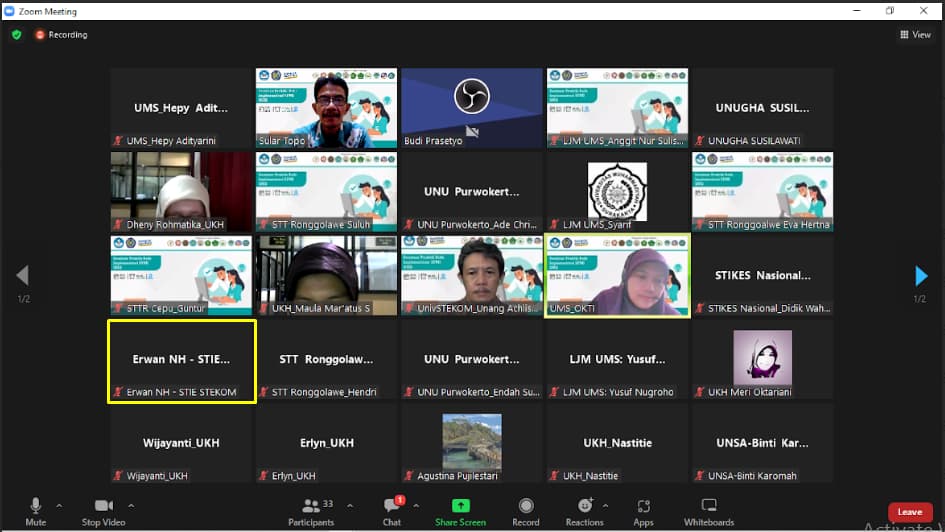Open the View layout menu
This screenshot has height=532, width=945.
[x=915, y=34]
